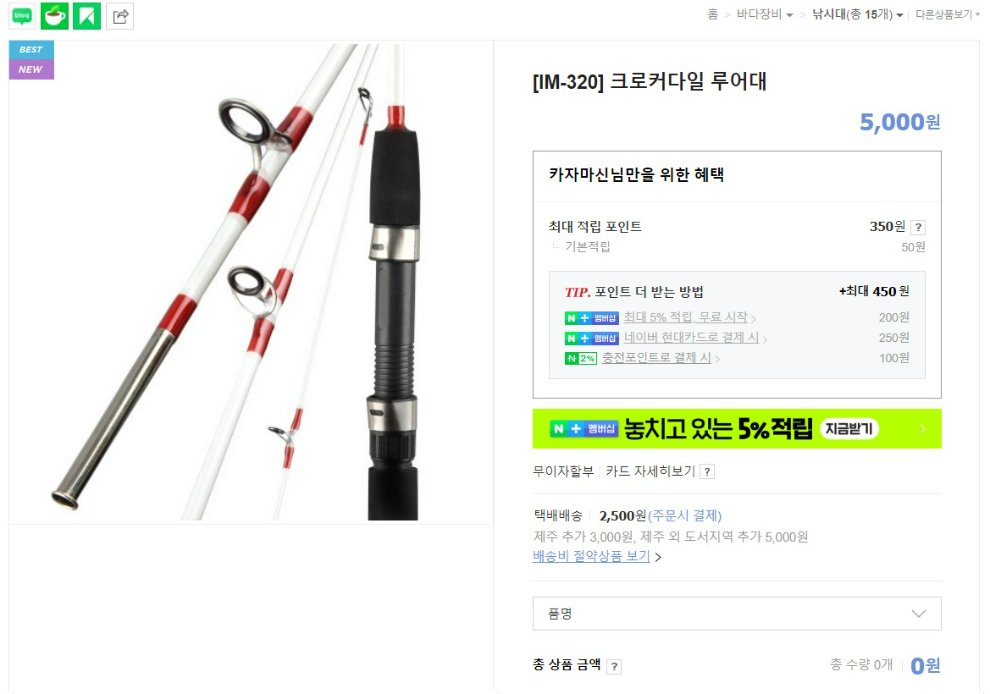Viewport: 990px width, 694px height.
Task: Share product to Naver Blog icon
Action: 22,16
